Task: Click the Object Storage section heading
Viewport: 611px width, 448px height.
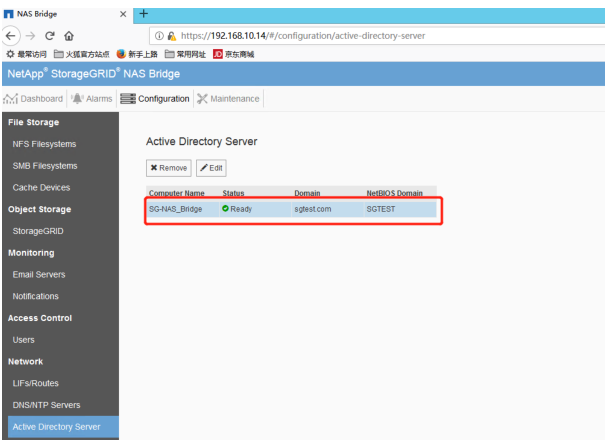Action: point(39,210)
